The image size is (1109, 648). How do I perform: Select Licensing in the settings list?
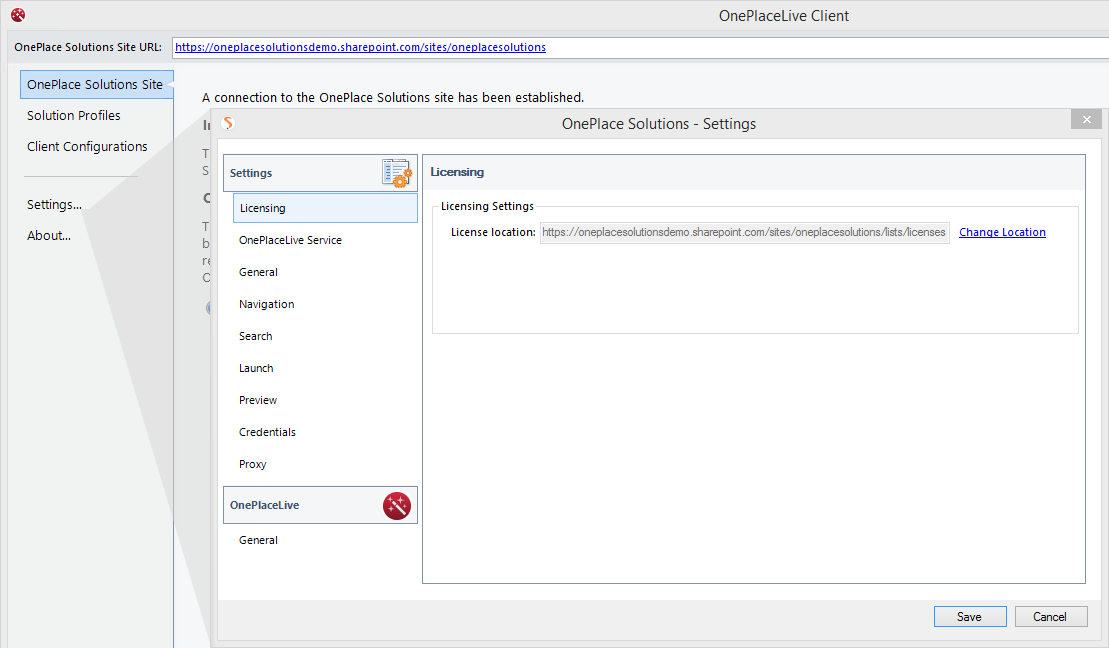(x=325, y=208)
